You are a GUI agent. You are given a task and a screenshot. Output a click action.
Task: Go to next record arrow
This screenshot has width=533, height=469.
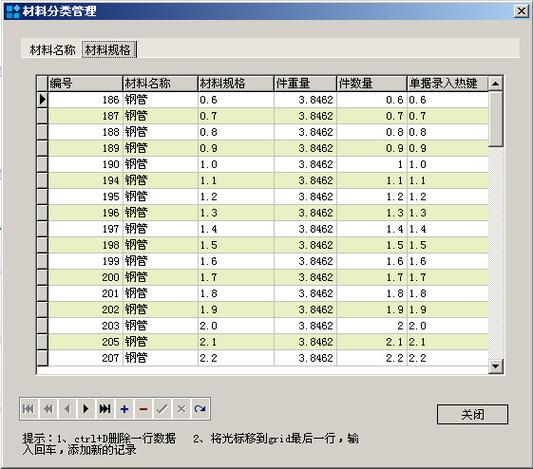tap(86, 409)
